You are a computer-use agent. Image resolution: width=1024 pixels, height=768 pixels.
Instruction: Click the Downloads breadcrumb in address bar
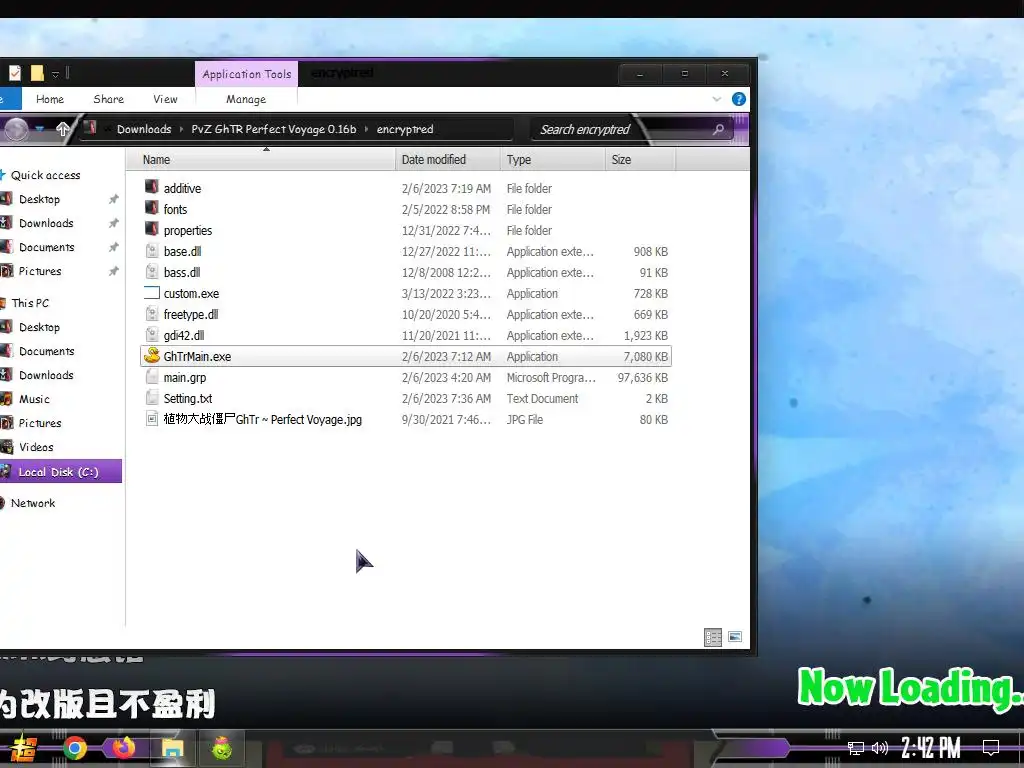[x=144, y=129]
